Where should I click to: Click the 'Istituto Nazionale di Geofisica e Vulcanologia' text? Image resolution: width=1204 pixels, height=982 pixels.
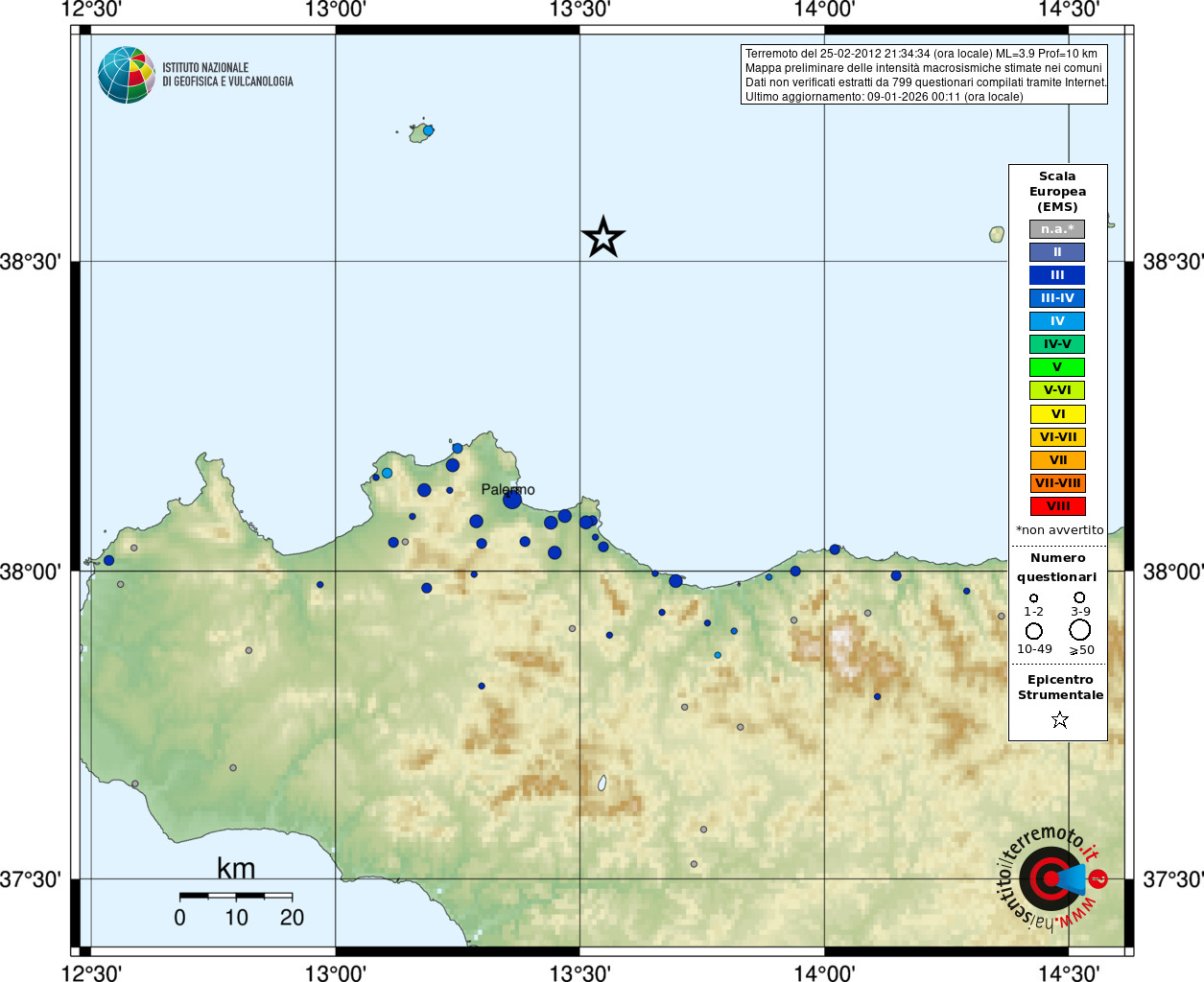(x=227, y=75)
